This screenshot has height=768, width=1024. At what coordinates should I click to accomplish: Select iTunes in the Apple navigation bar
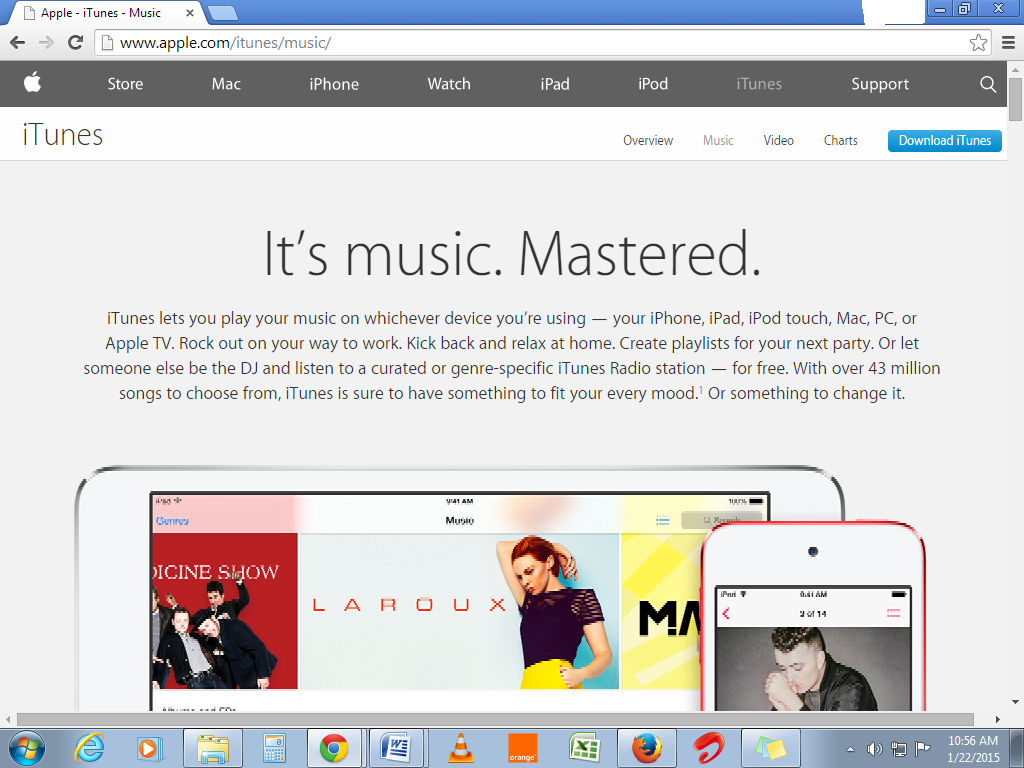(759, 84)
